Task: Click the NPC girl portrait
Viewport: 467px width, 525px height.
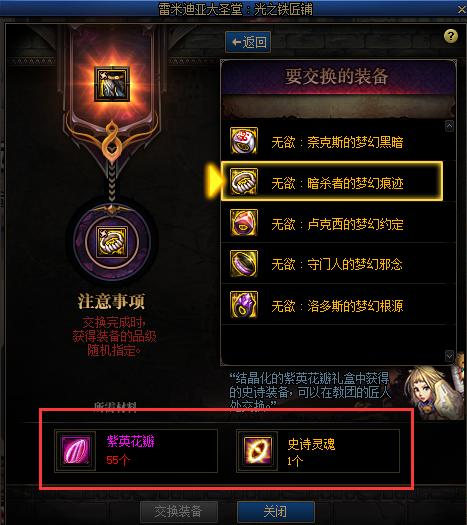Action: [432, 392]
